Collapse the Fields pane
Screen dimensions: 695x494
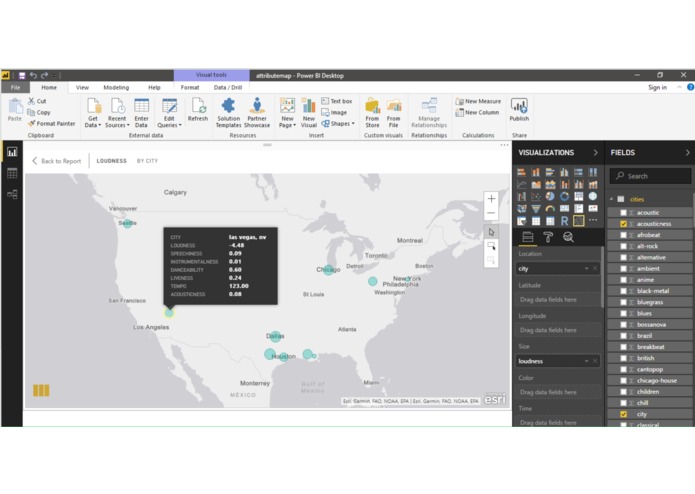(x=687, y=152)
